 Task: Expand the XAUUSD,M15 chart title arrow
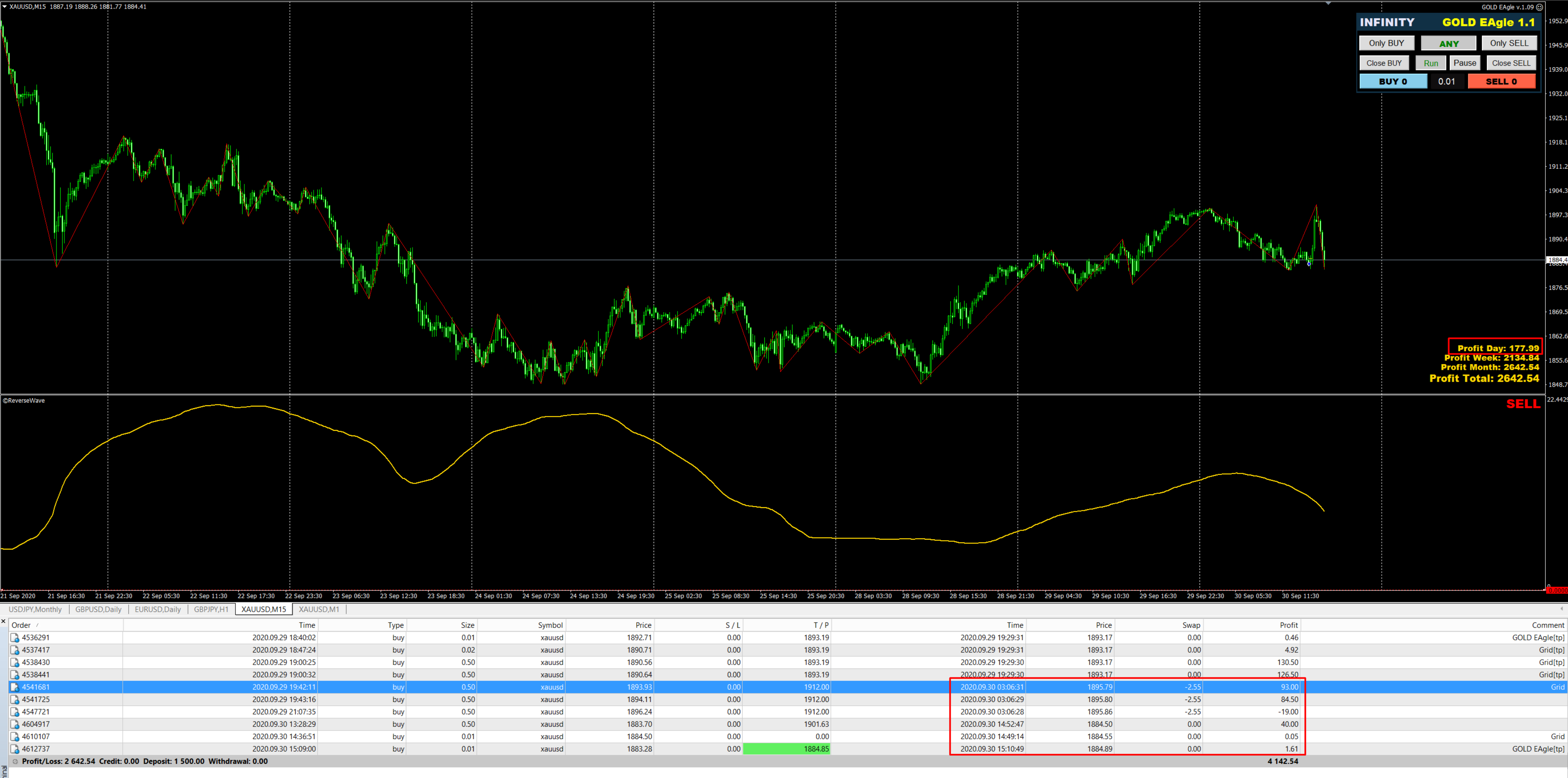coord(4,7)
